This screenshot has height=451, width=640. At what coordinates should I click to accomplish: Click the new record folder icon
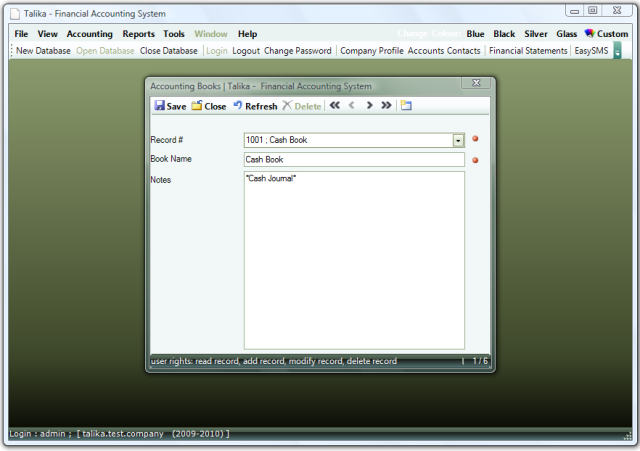coord(406,106)
